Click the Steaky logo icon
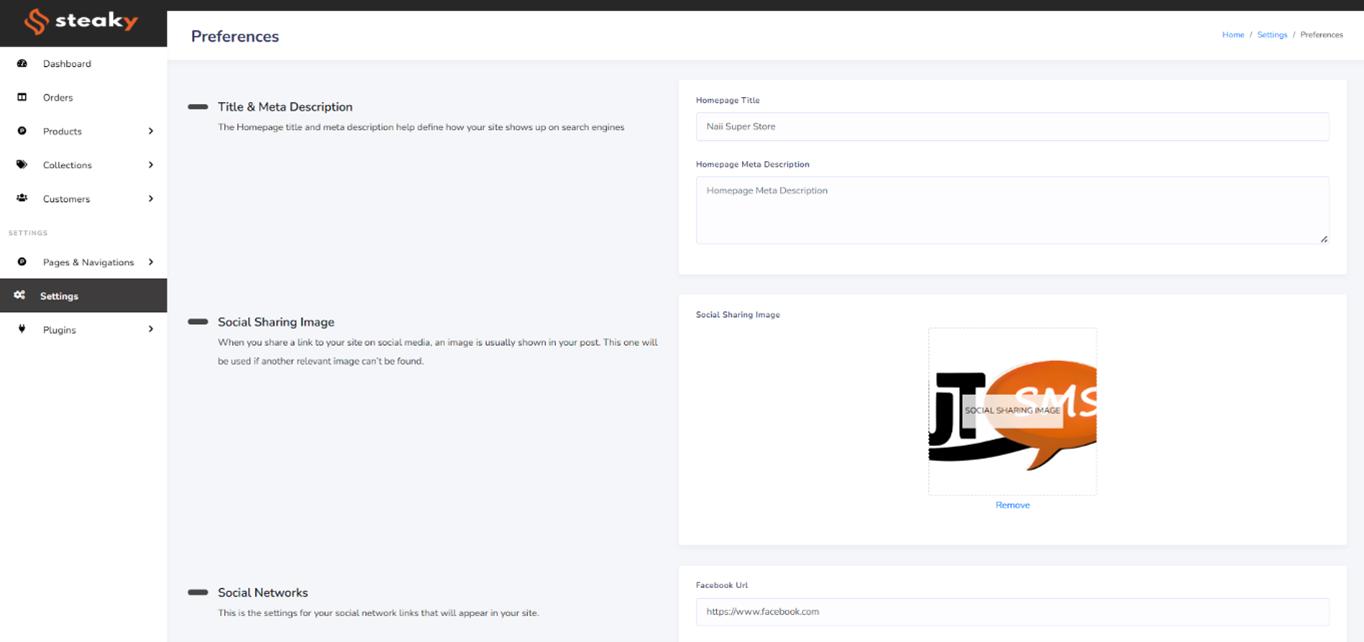The width and height of the screenshot is (1364, 642). point(37,22)
